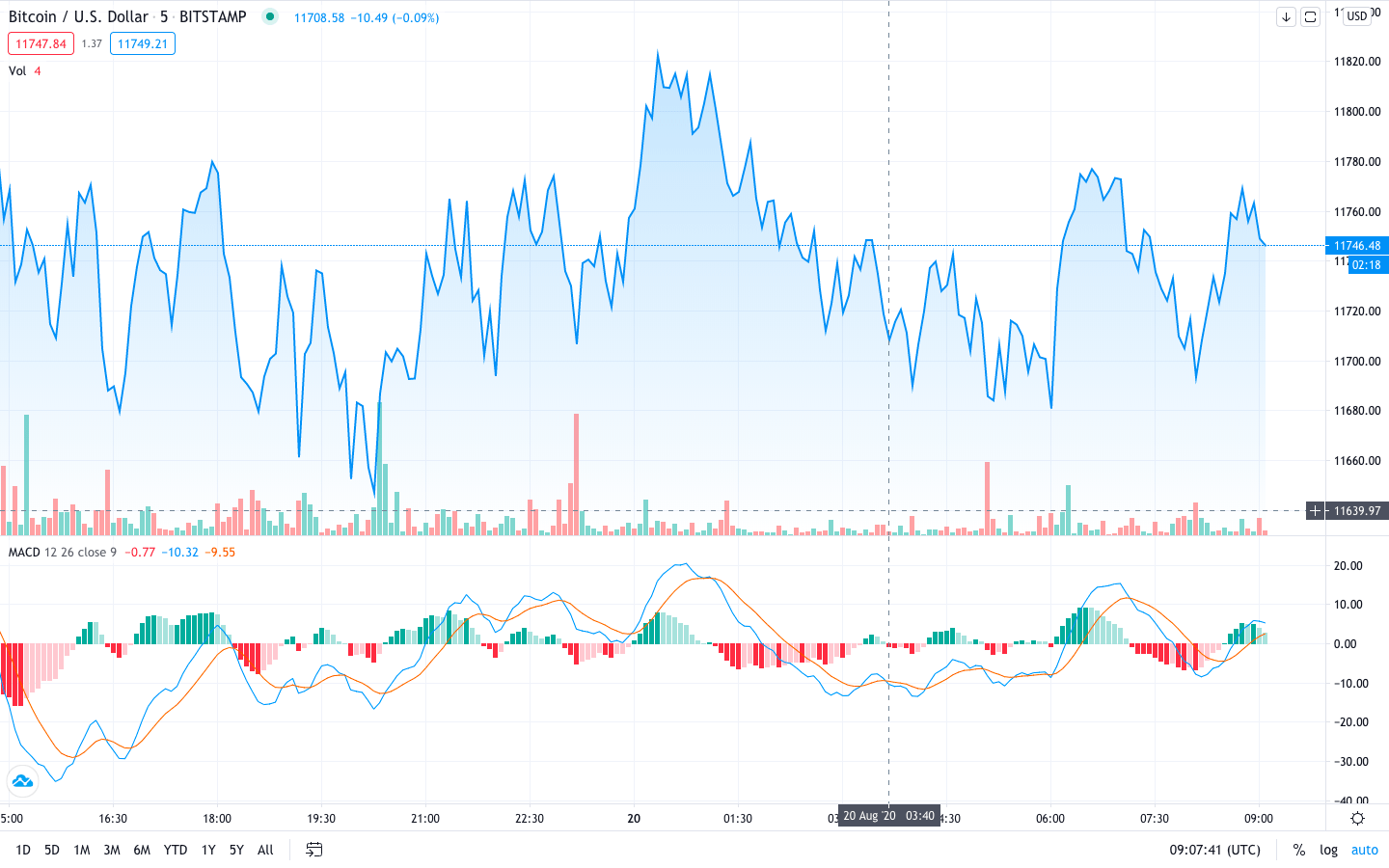Select the 1M date range

click(82, 850)
